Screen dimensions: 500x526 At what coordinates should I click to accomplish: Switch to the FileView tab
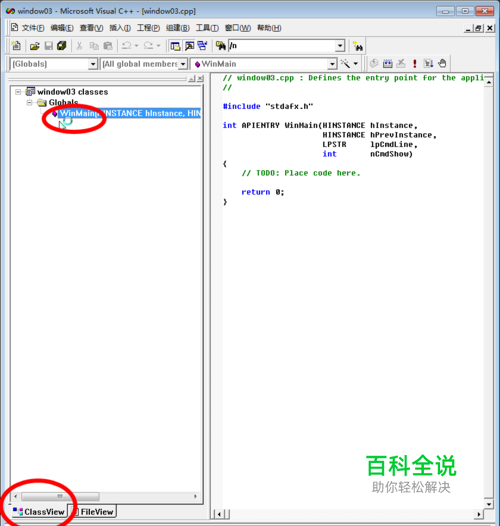(93, 512)
